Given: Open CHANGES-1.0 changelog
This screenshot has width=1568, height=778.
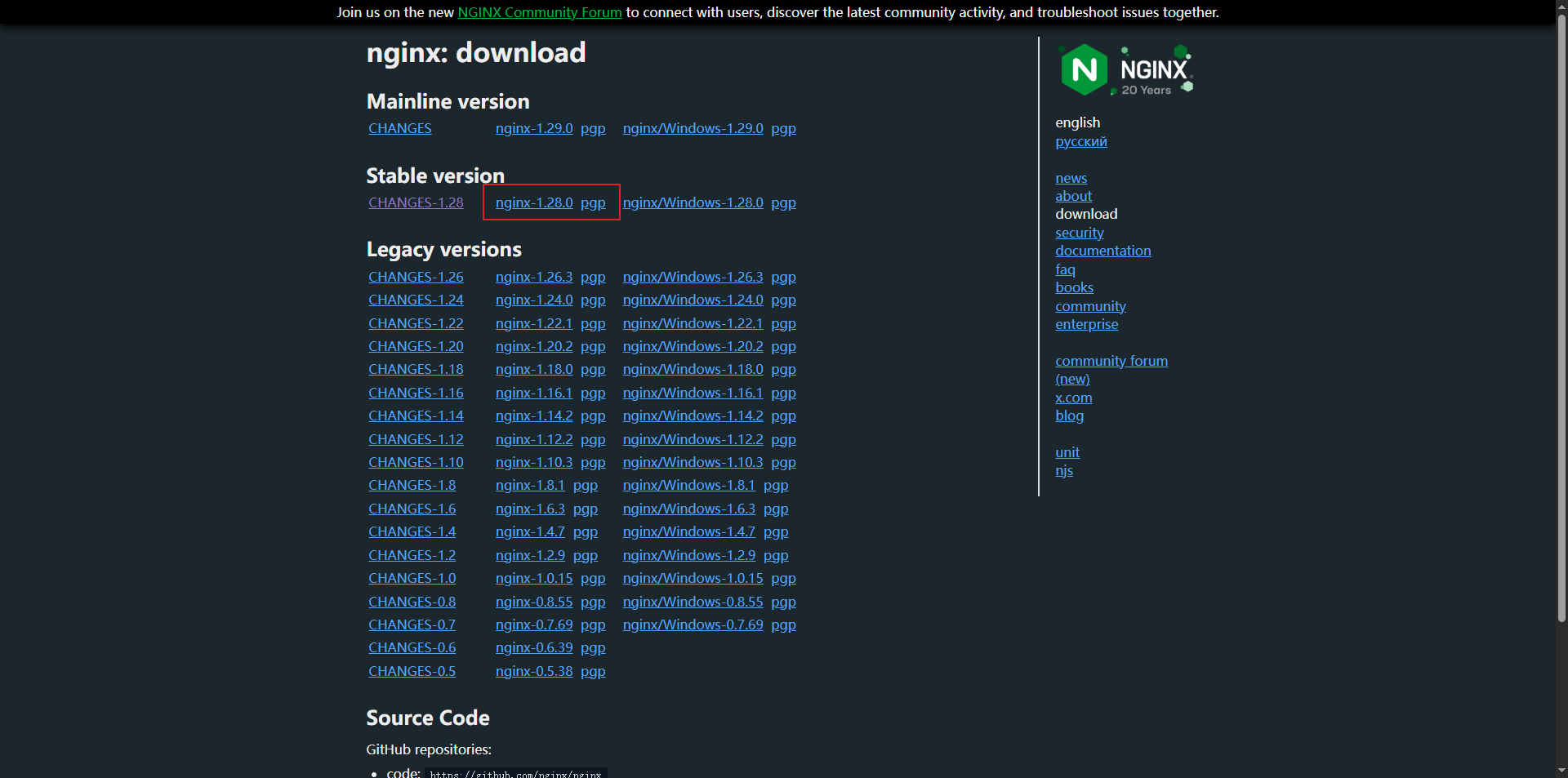Looking at the screenshot, I should (412, 578).
